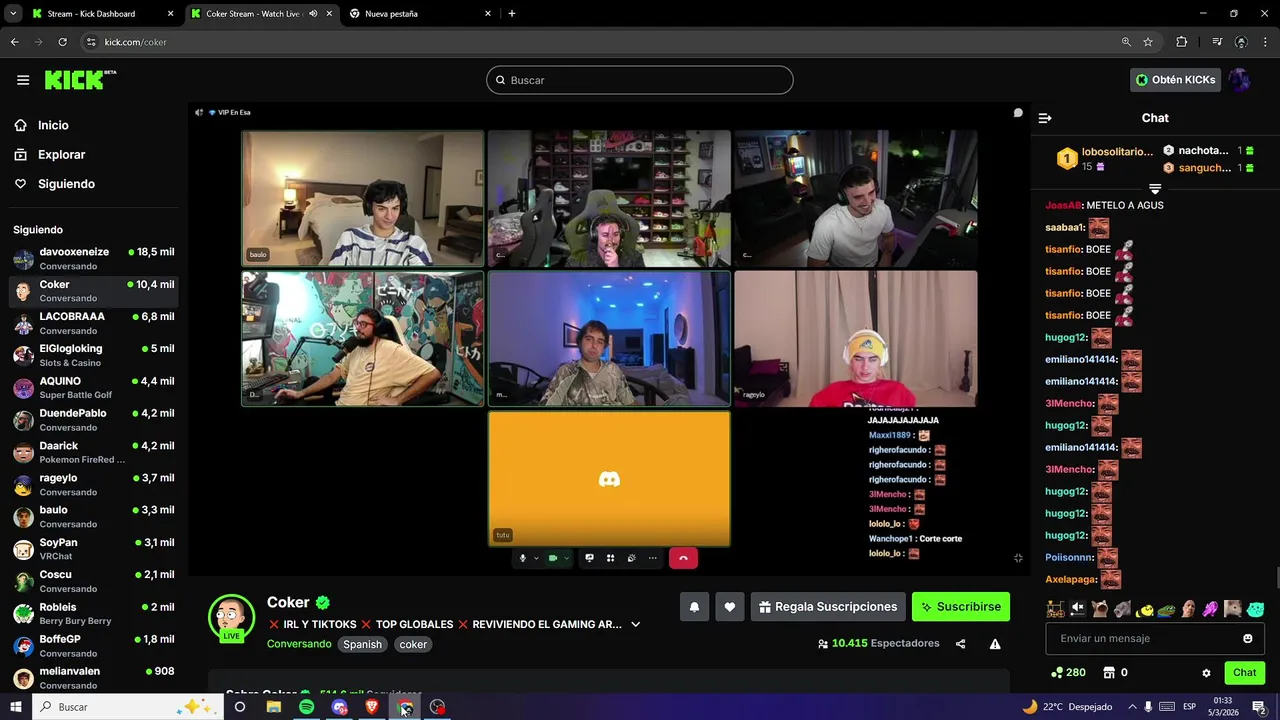This screenshot has height=720, width=1280.
Task: Toggle camera in call controls
Action: tap(553, 558)
